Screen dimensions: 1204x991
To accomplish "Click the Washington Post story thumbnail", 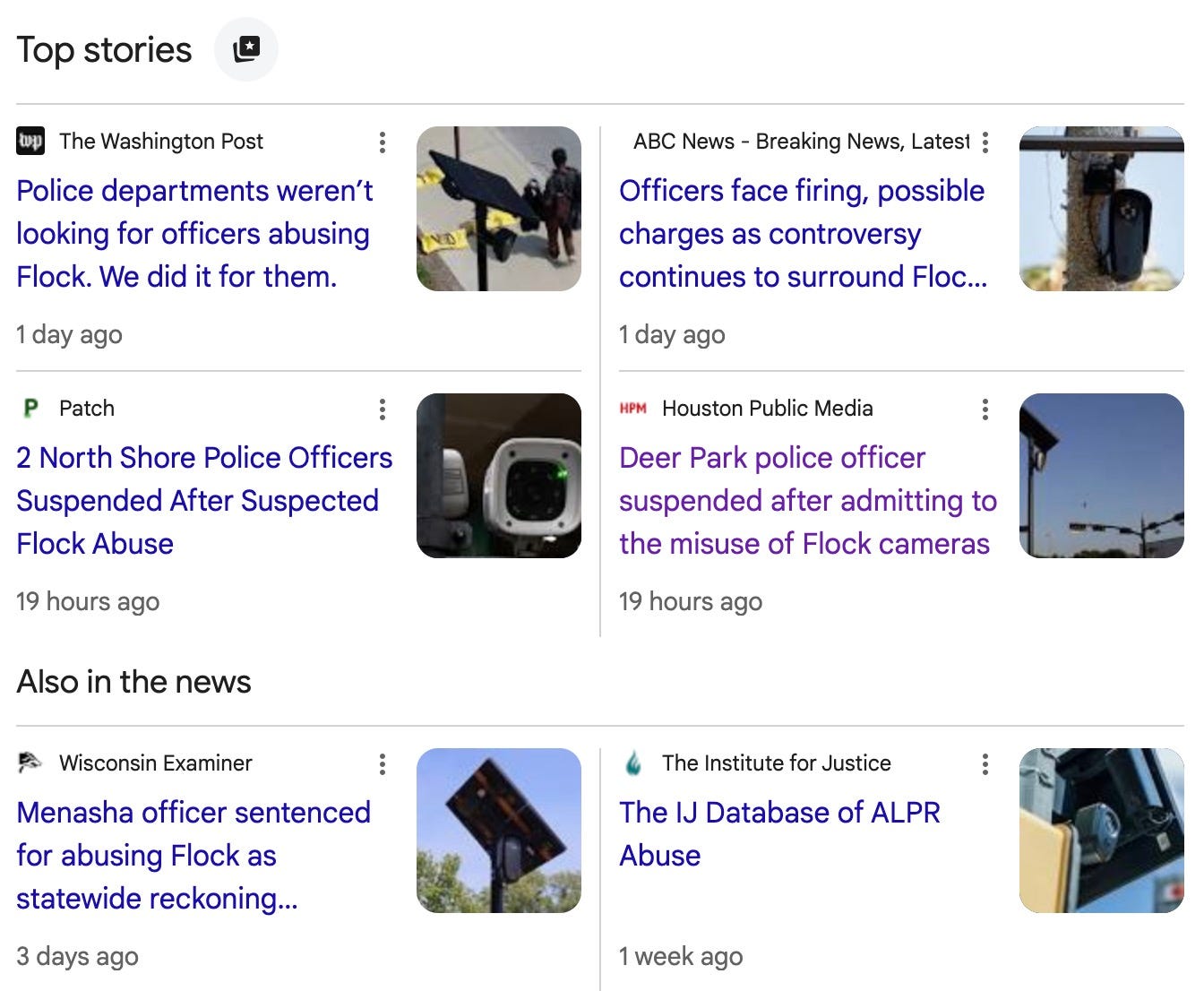I will (499, 209).
